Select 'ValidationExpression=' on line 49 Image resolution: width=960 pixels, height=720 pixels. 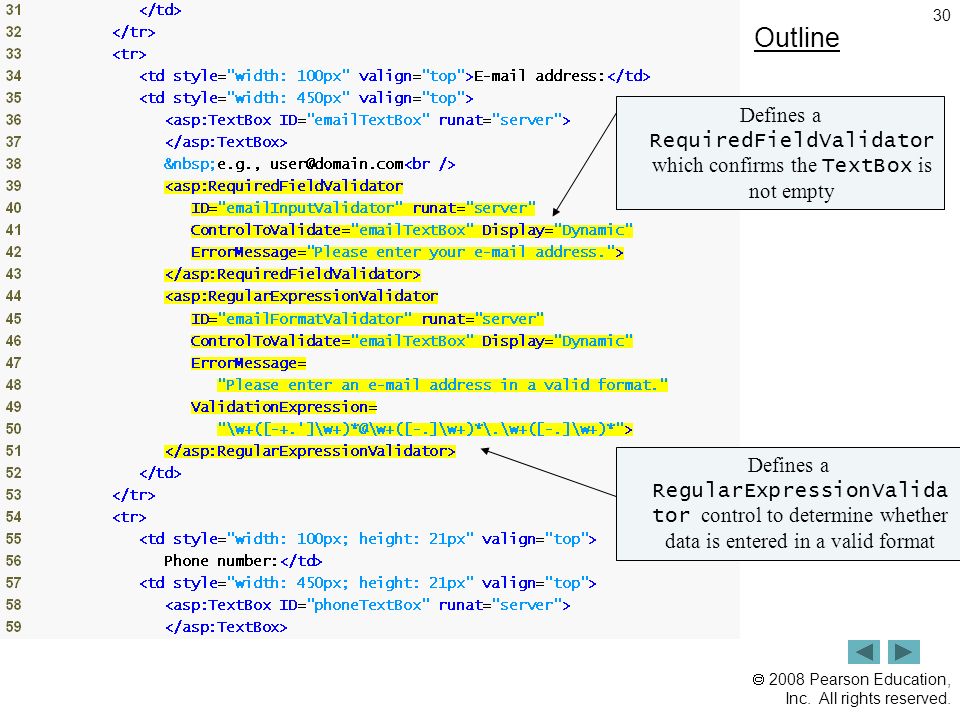tap(283, 407)
